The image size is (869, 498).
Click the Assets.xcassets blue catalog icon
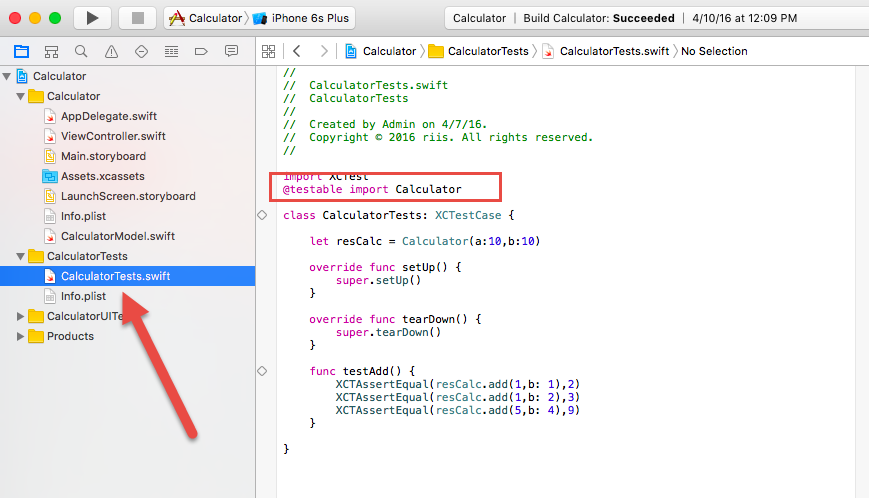click(x=50, y=176)
